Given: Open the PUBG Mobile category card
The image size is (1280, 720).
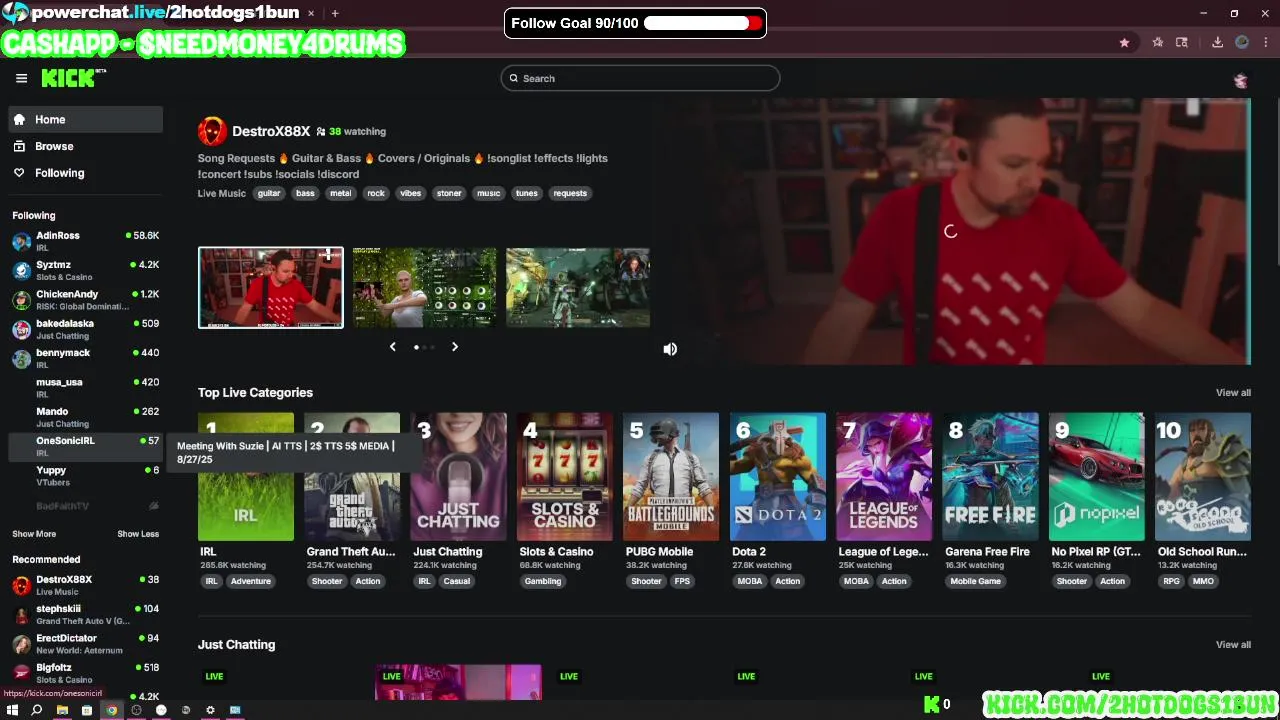Looking at the screenshot, I should click(672, 477).
